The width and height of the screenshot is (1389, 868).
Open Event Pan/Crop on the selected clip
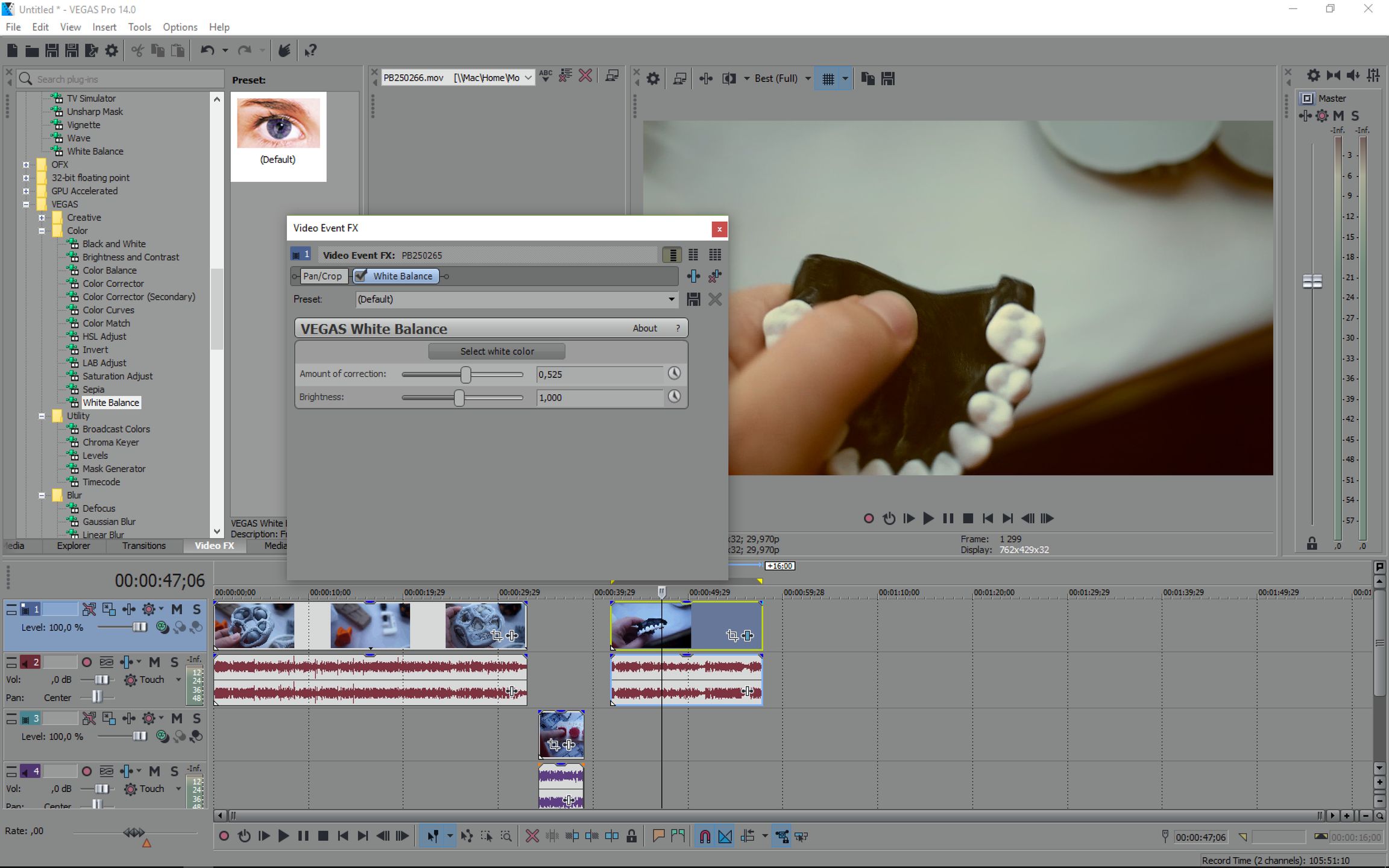click(x=732, y=635)
